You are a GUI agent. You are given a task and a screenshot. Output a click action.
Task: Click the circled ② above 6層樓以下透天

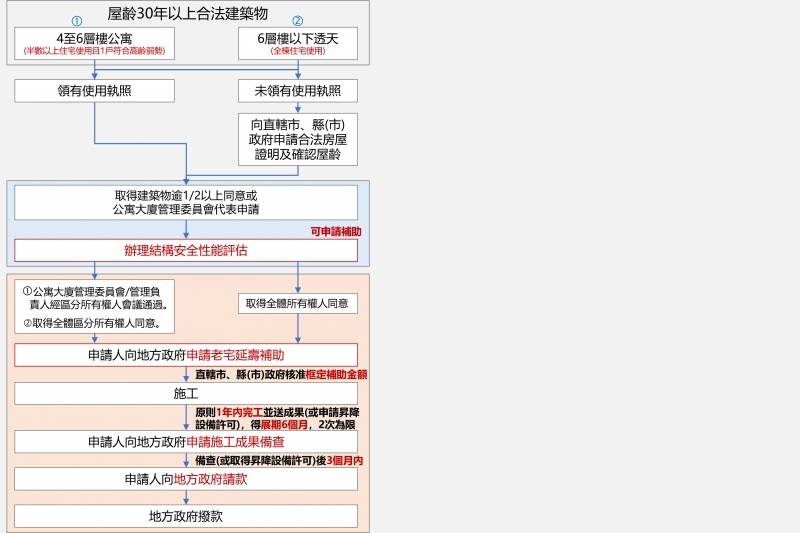(297, 21)
